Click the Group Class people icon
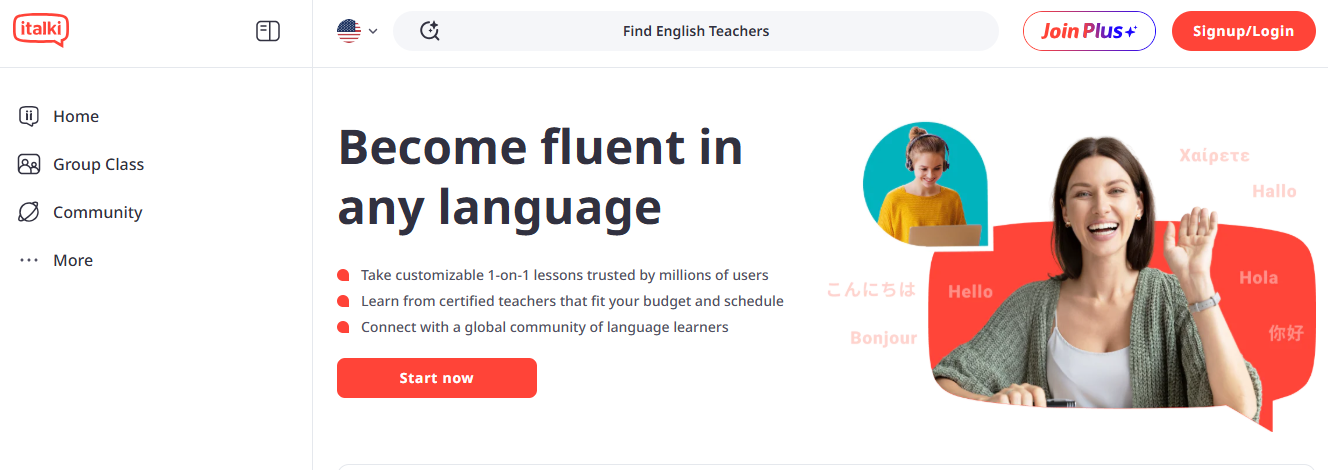This screenshot has height=470, width=1328. coord(29,164)
